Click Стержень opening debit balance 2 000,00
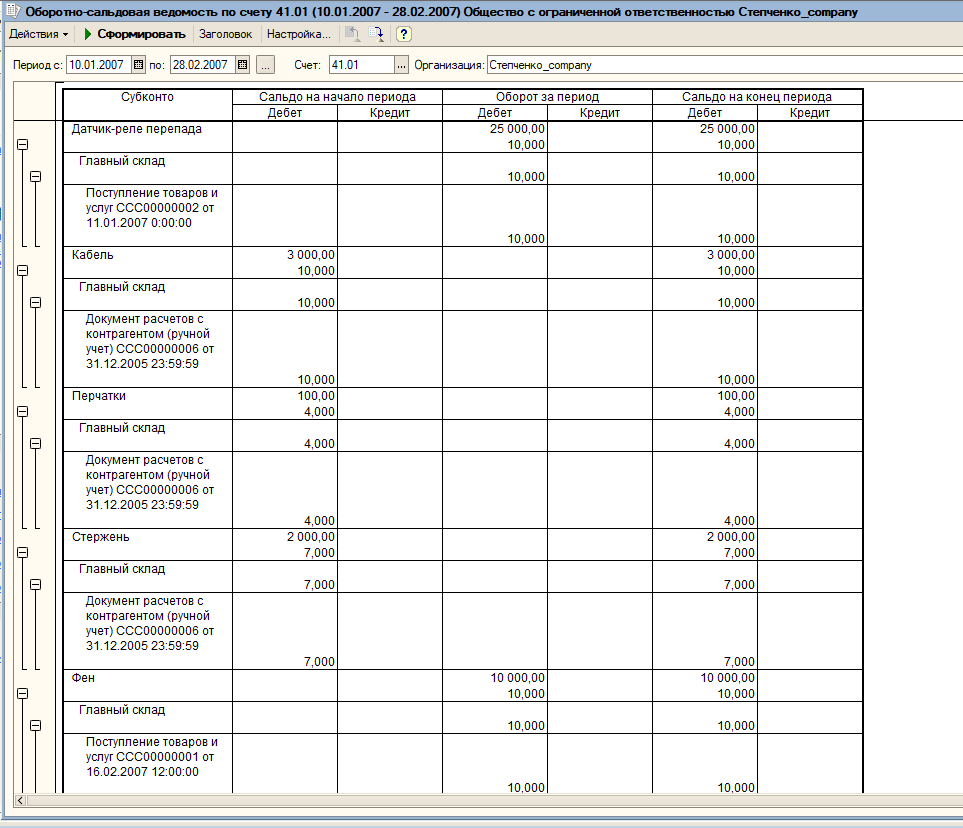 311,537
